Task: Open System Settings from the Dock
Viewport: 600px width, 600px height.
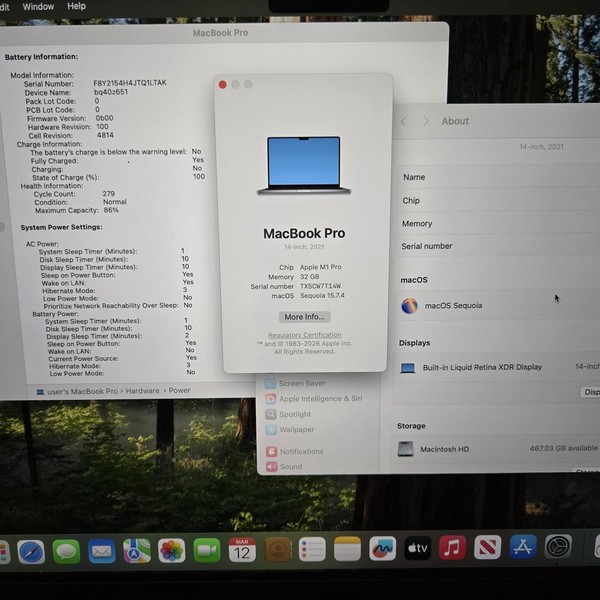Action: (x=558, y=546)
